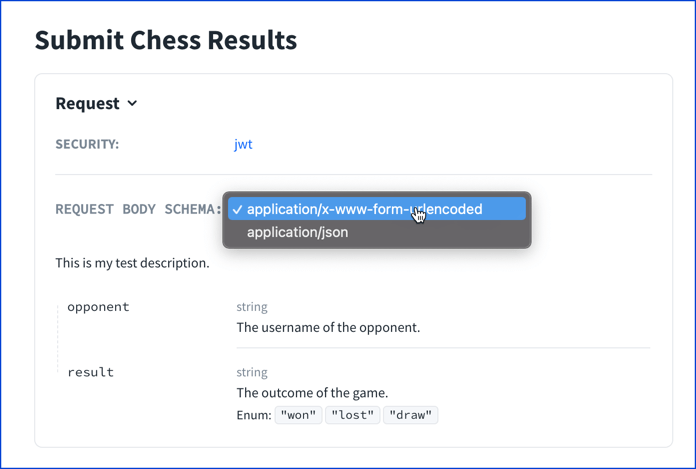
Task: Click the opponent property name
Action: coord(98,307)
